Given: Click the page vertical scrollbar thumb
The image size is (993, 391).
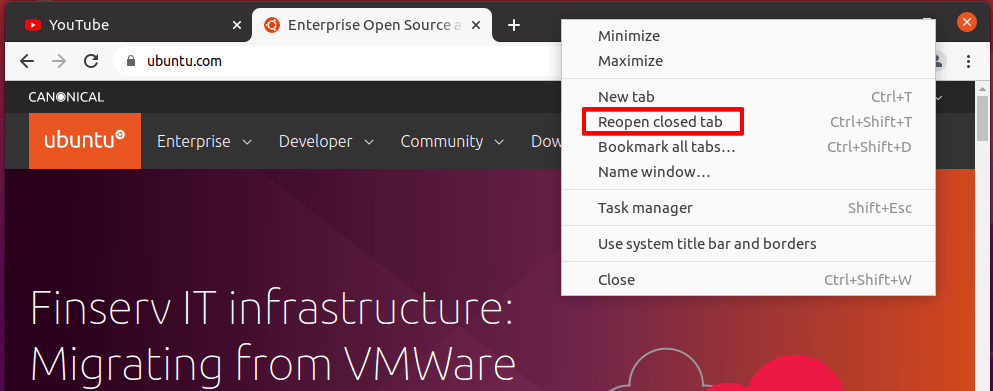Looking at the screenshot, I should pyautogui.click(x=983, y=119).
